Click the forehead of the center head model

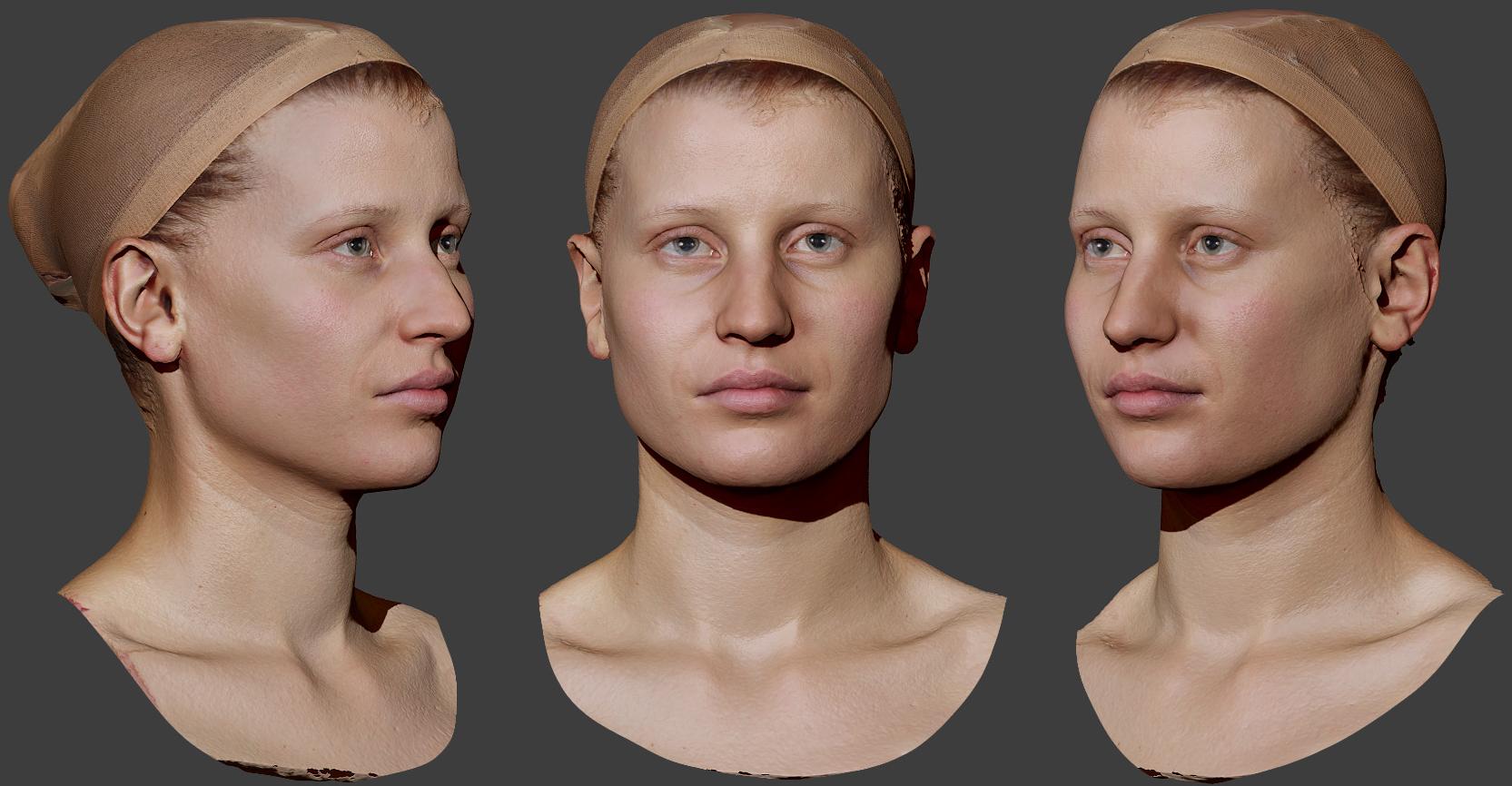click(x=749, y=154)
